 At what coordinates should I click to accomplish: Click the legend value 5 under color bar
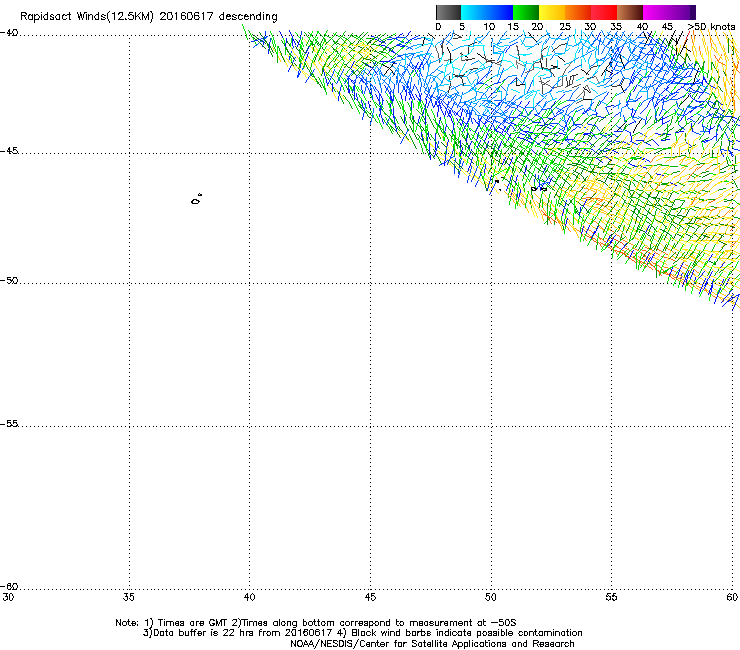click(462, 27)
